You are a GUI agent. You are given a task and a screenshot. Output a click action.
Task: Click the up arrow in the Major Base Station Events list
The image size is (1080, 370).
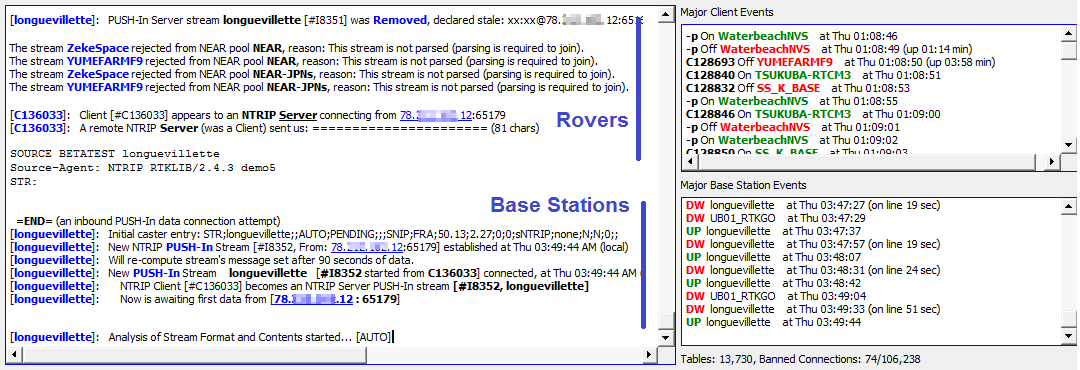click(1068, 205)
